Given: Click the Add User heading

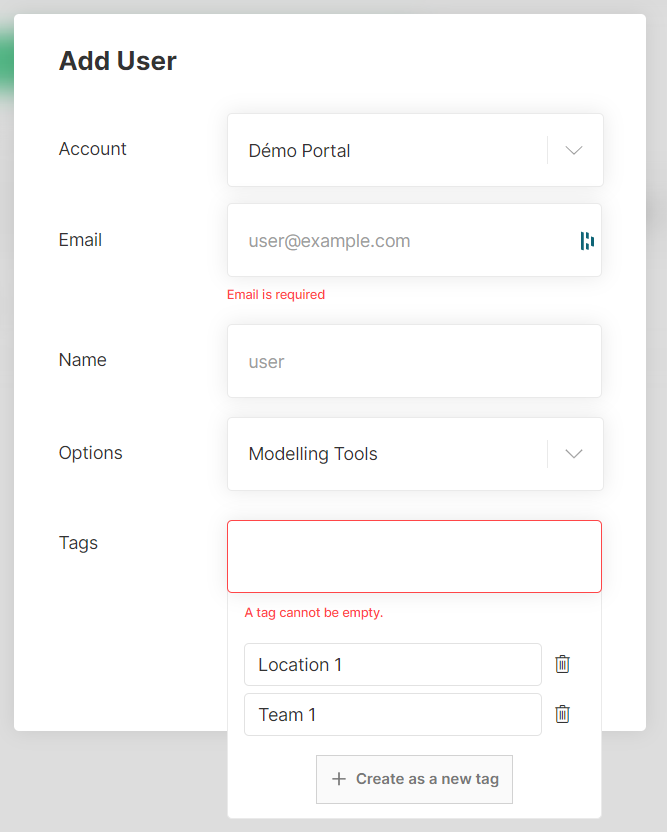Looking at the screenshot, I should [x=118, y=60].
